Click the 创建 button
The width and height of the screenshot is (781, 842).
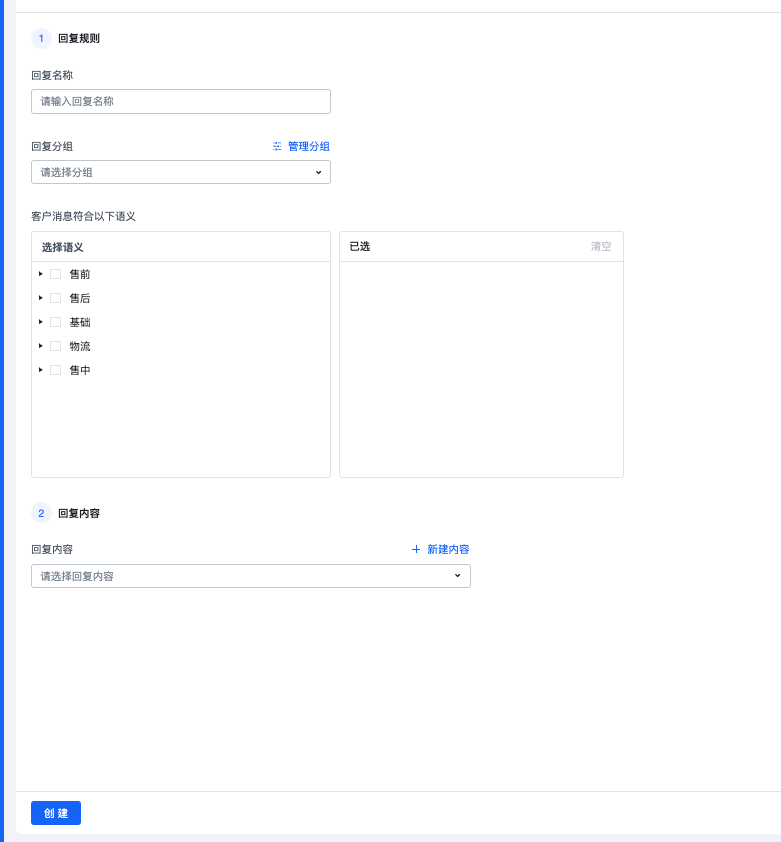pos(56,813)
